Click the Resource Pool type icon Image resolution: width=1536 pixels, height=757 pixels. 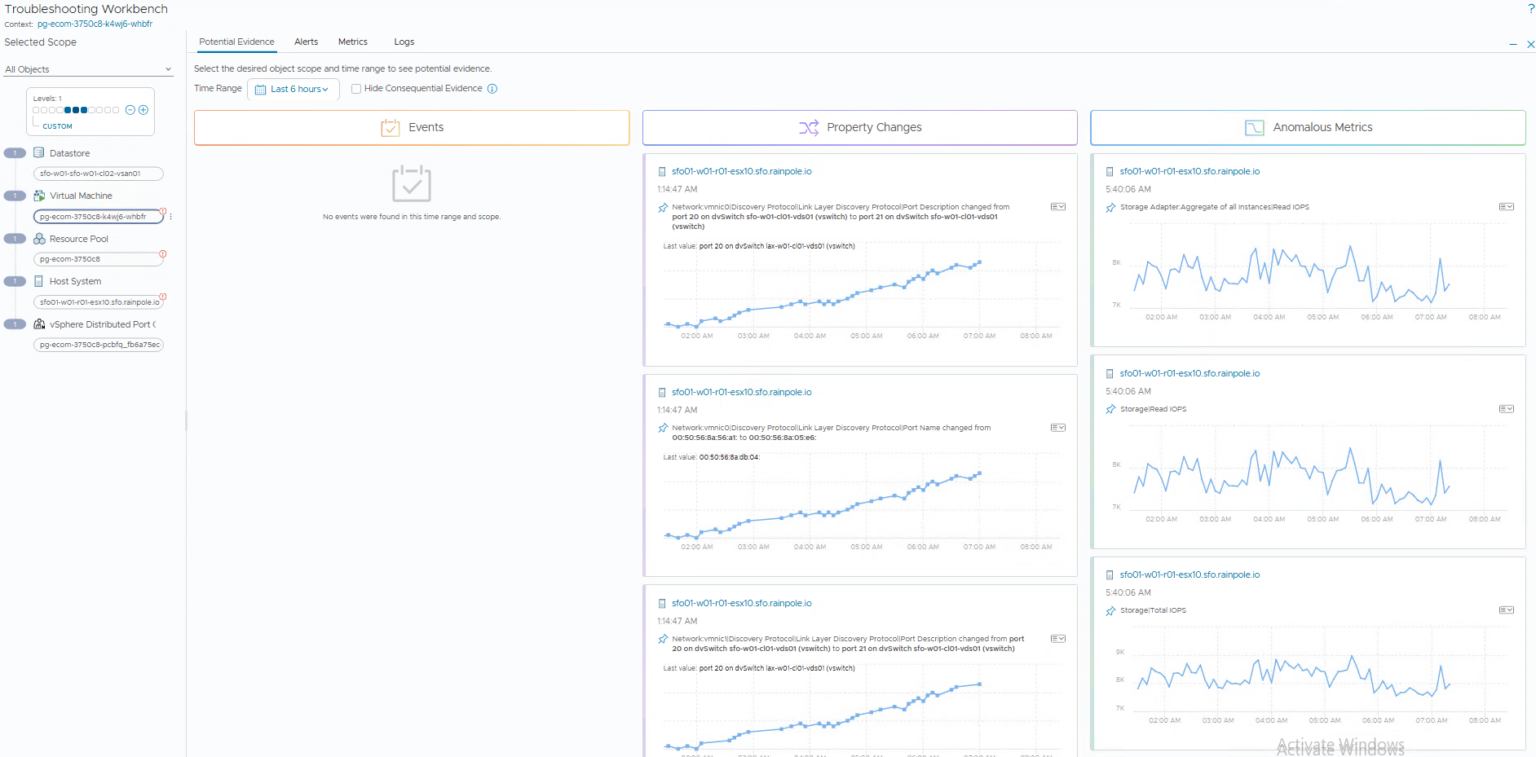[39, 239]
